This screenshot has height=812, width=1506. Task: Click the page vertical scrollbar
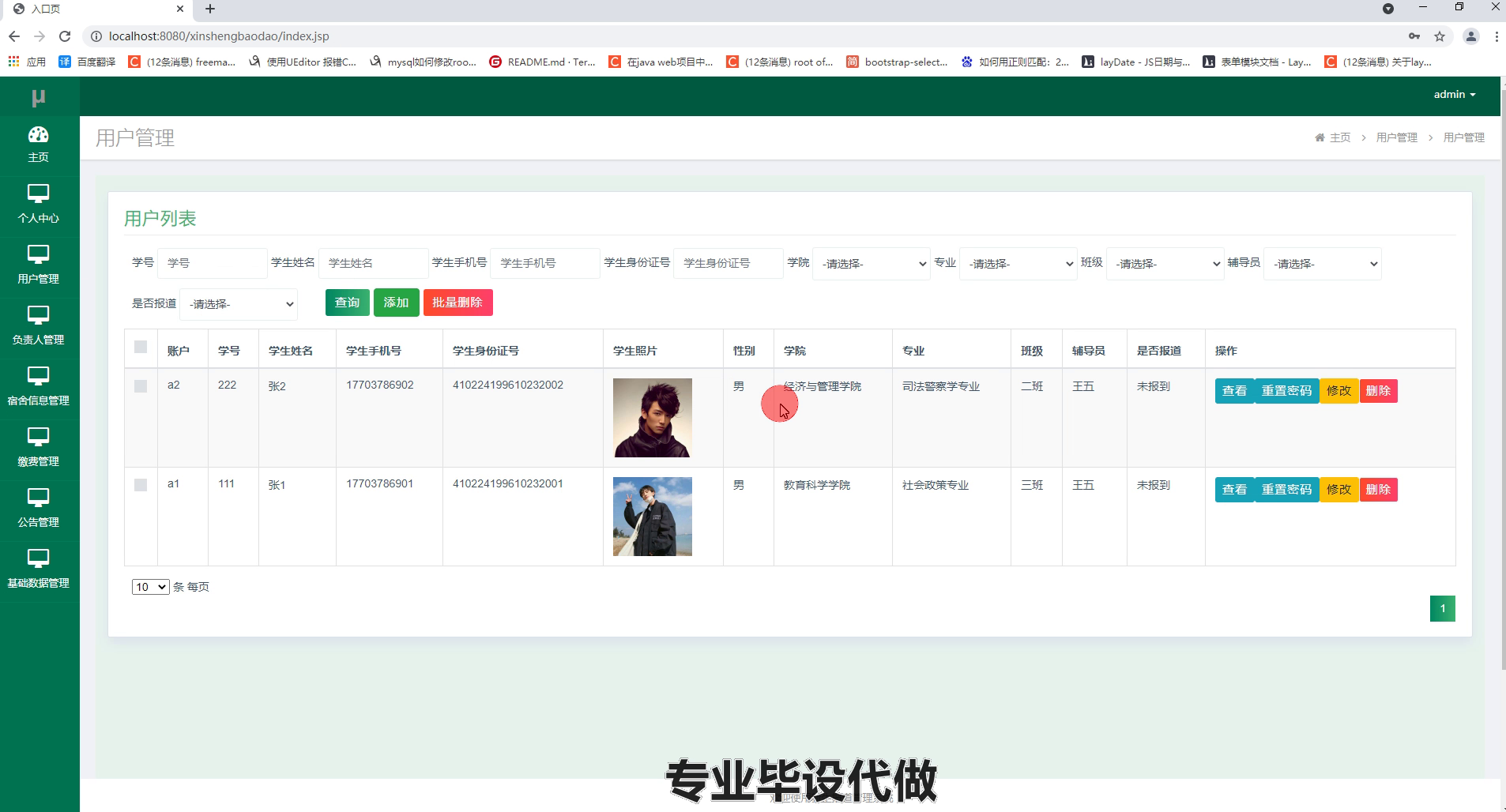1502,379
